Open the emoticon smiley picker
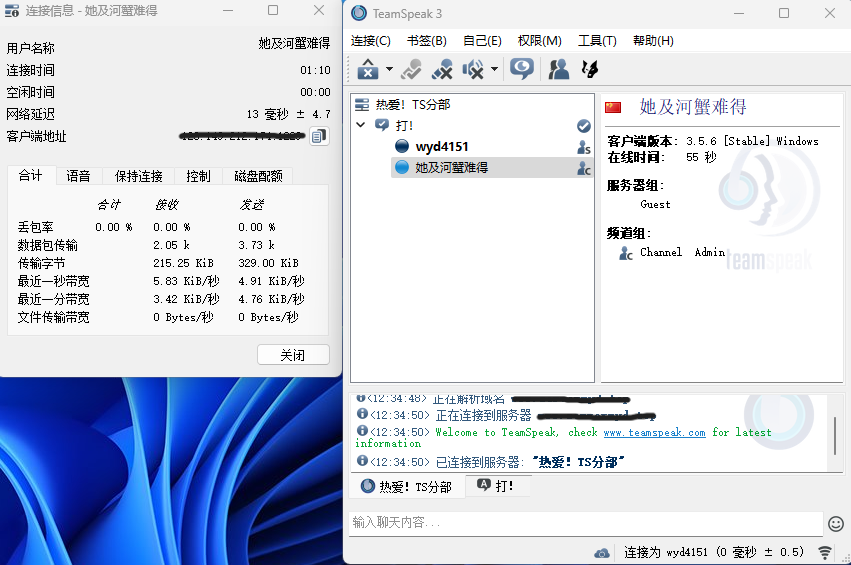 point(836,524)
